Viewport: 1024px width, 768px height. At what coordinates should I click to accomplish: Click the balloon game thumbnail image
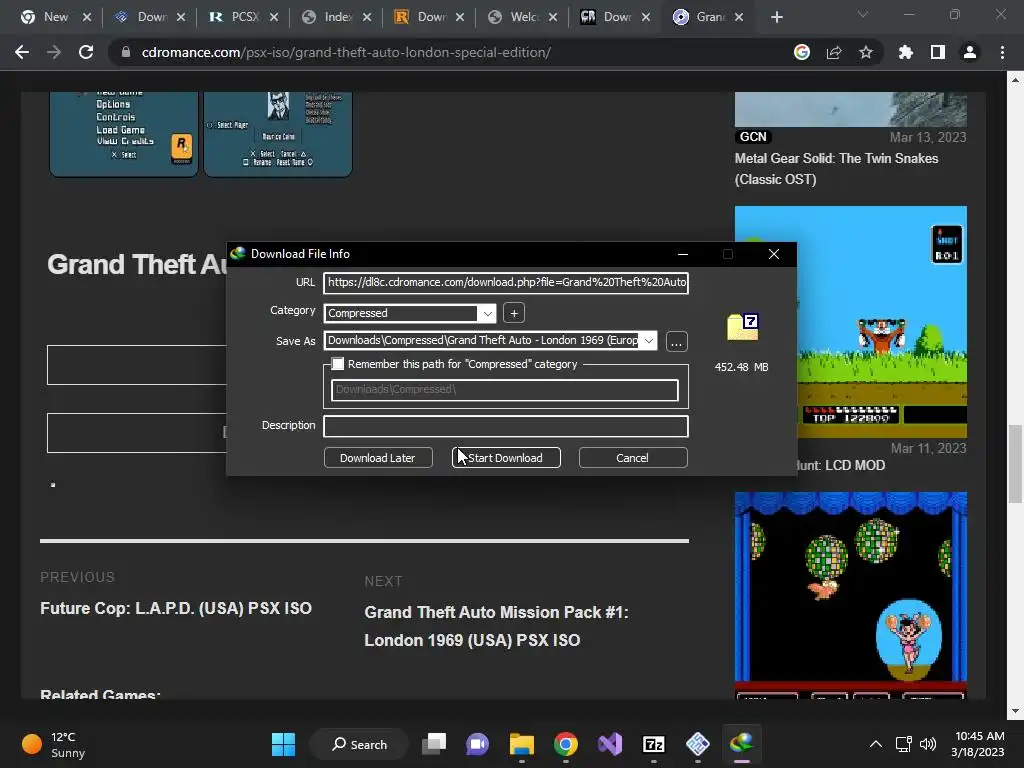coord(850,595)
